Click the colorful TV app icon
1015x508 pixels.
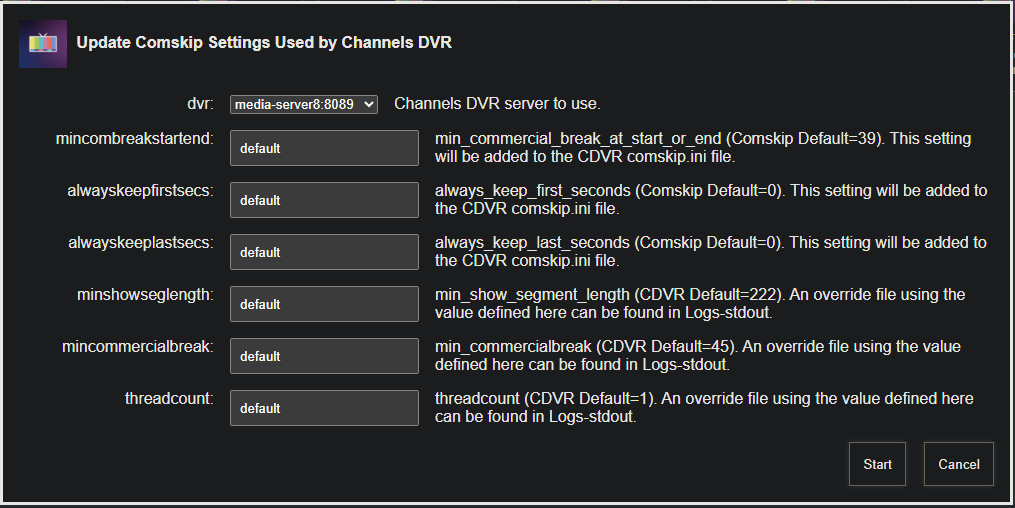pyautogui.click(x=43, y=43)
